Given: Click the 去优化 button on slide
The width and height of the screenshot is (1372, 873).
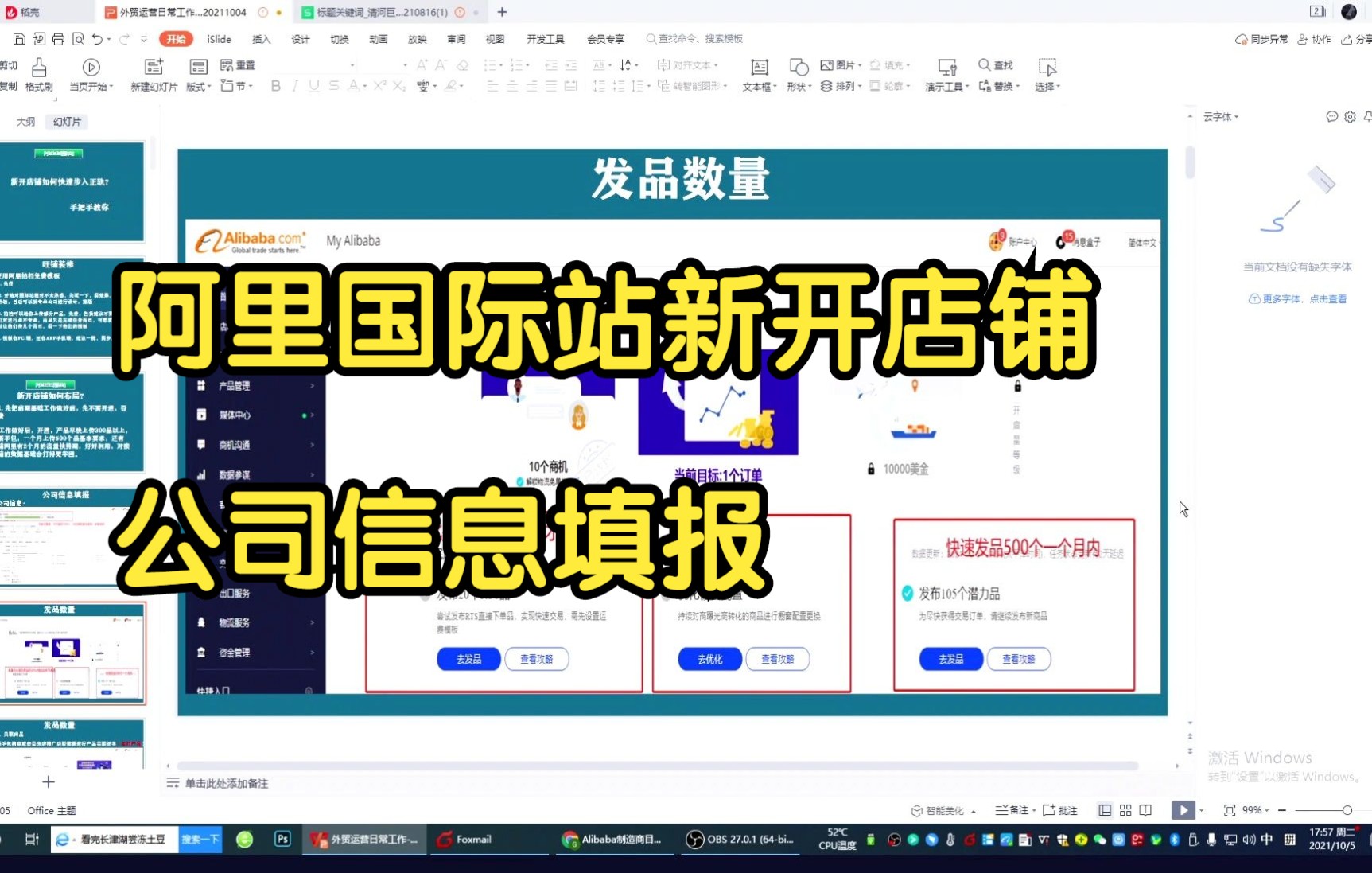Looking at the screenshot, I should pos(710,659).
